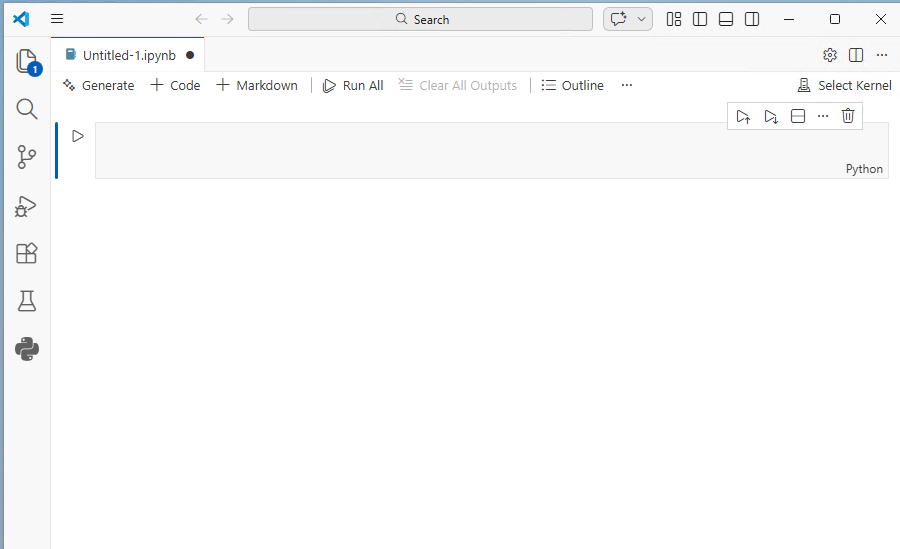
Task: Execute Cell and Below icon
Action: pyautogui.click(x=771, y=117)
